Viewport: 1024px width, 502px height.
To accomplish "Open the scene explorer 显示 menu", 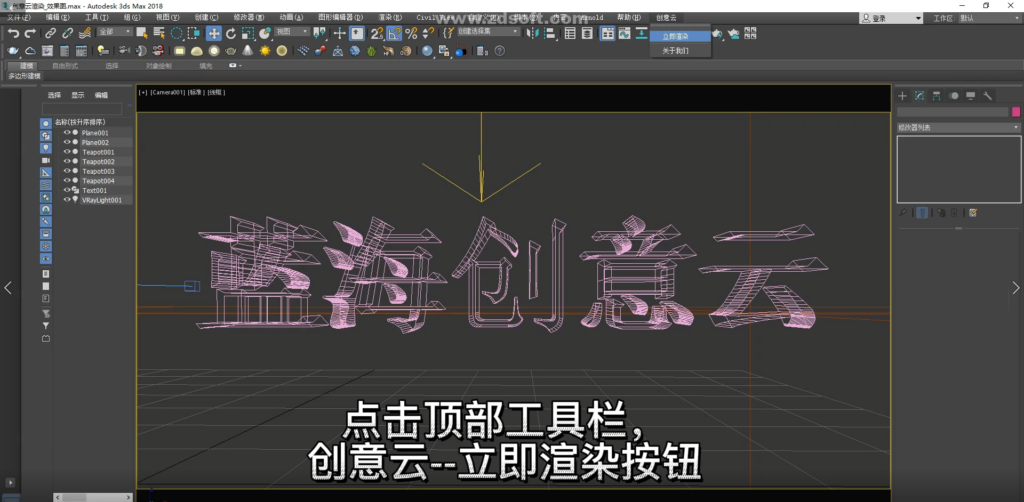I will 78,95.
